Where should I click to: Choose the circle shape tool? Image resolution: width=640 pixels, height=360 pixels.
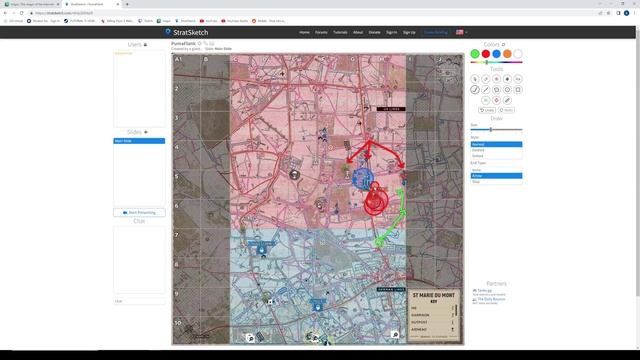click(x=507, y=90)
